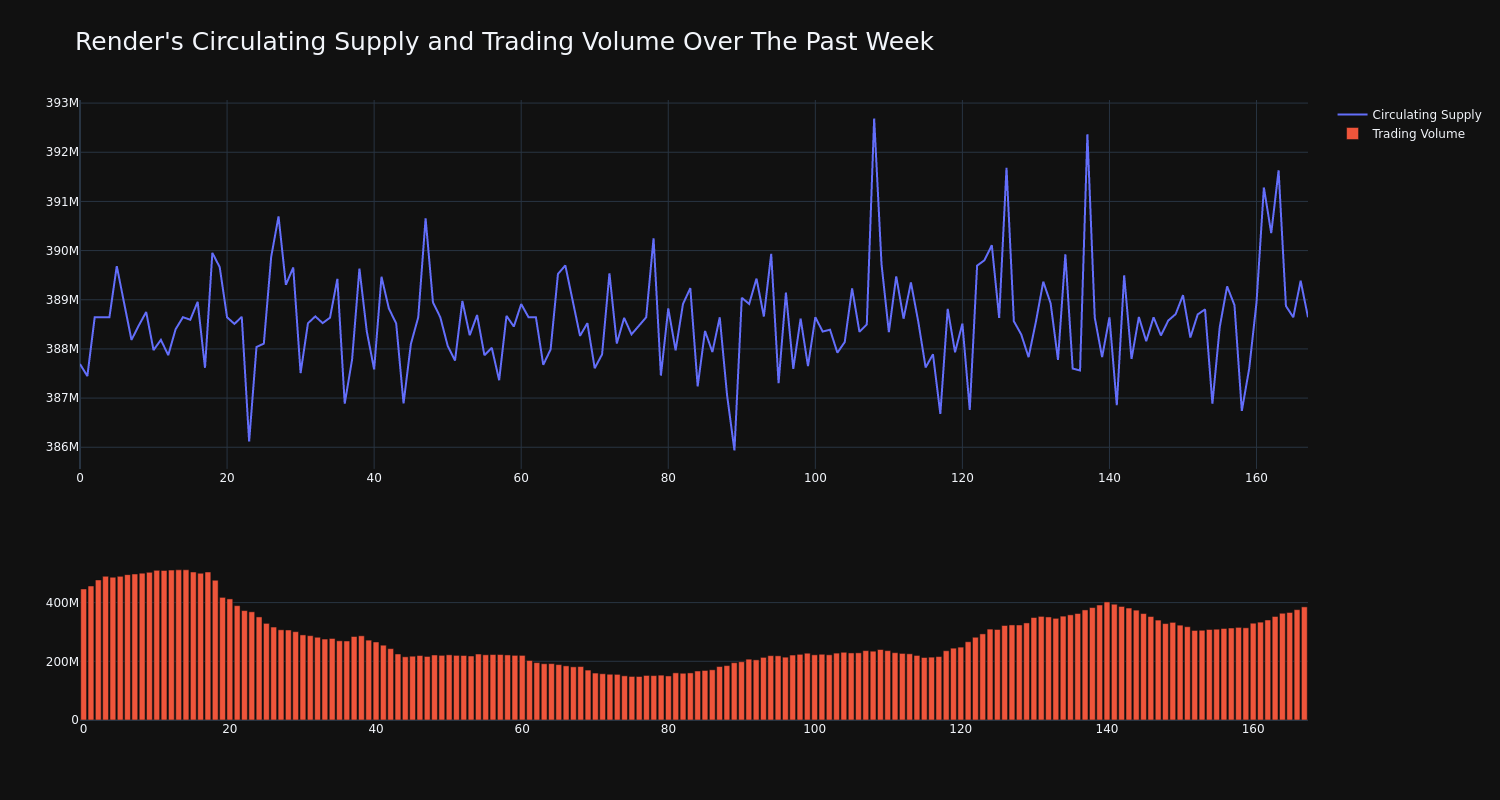Click the 391M y-axis label

(62, 201)
